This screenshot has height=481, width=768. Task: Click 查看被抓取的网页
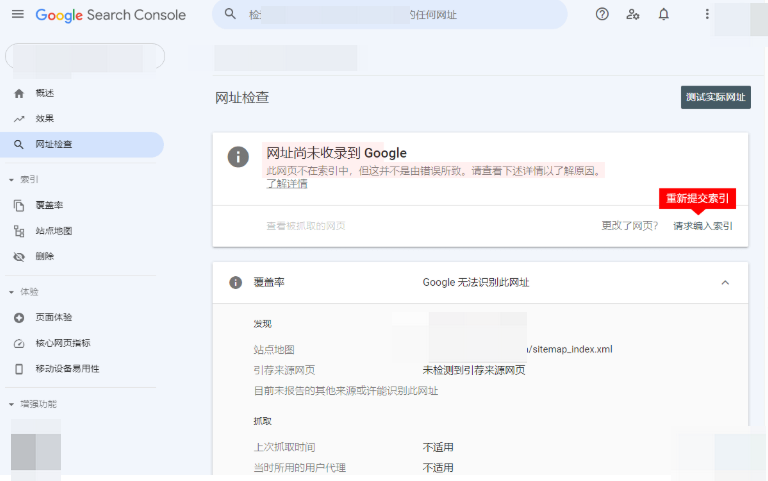pos(306,226)
